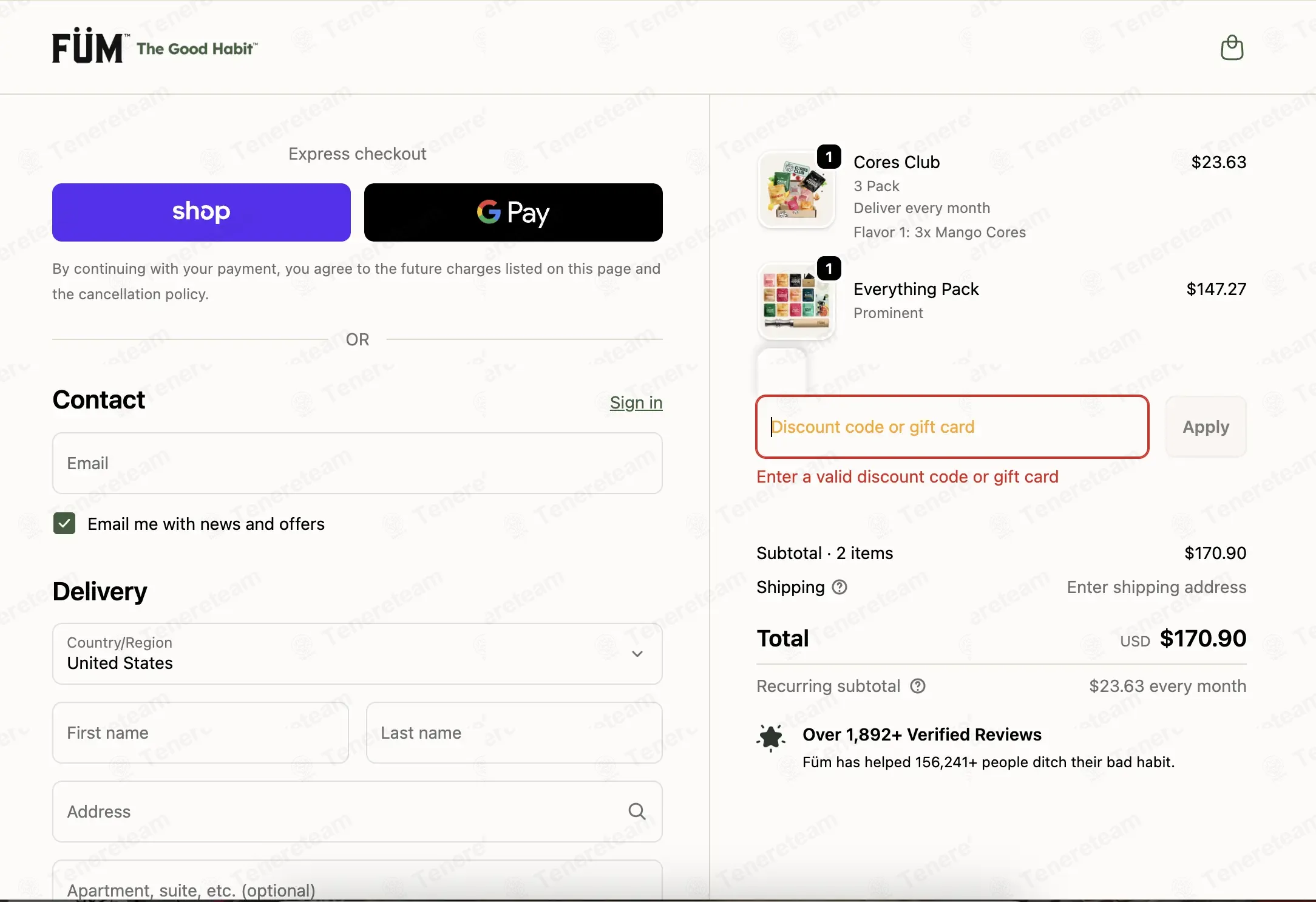Click the Everything Pack price $147.27

click(1216, 289)
